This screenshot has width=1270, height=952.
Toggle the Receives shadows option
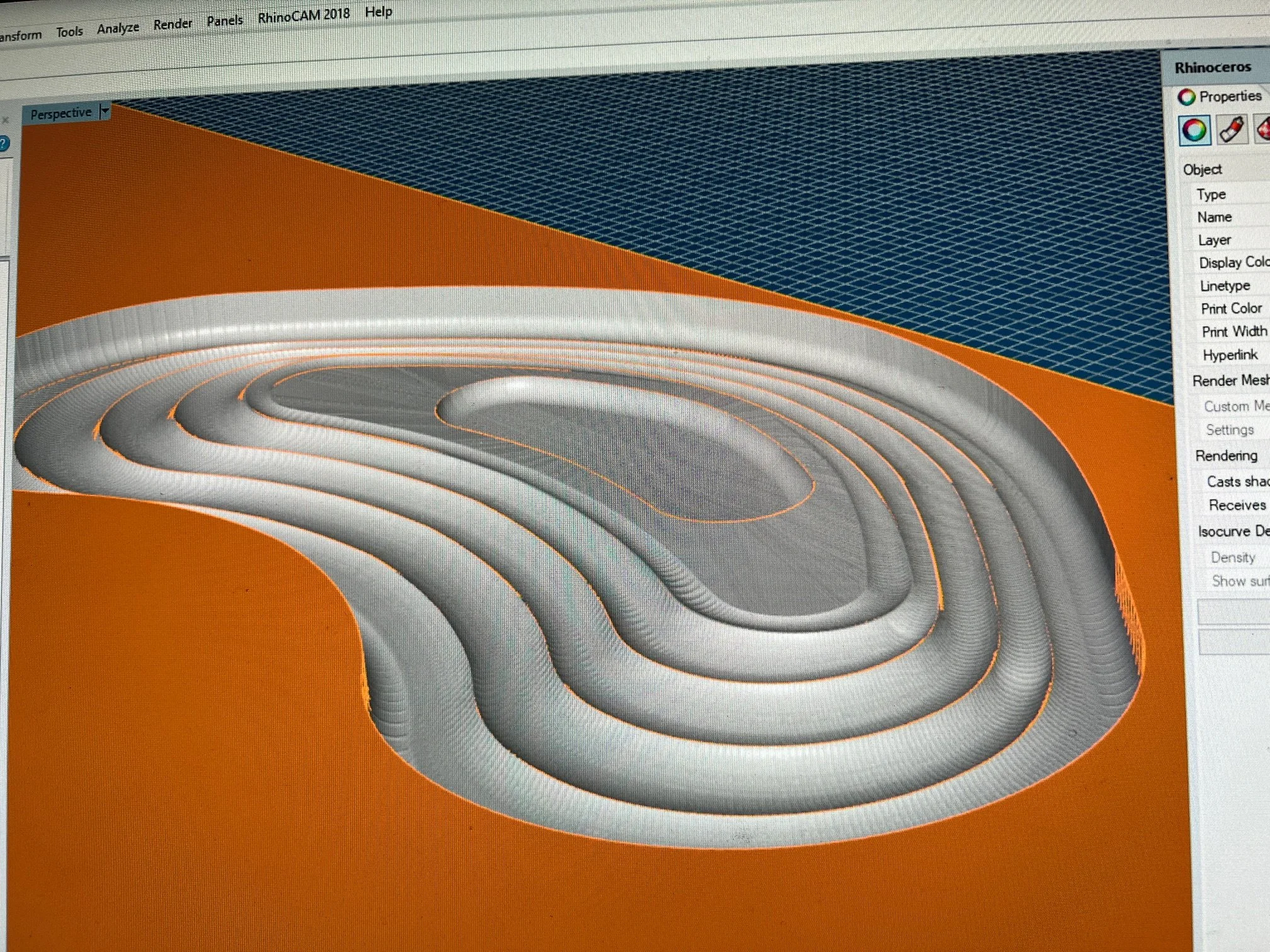[1237, 505]
